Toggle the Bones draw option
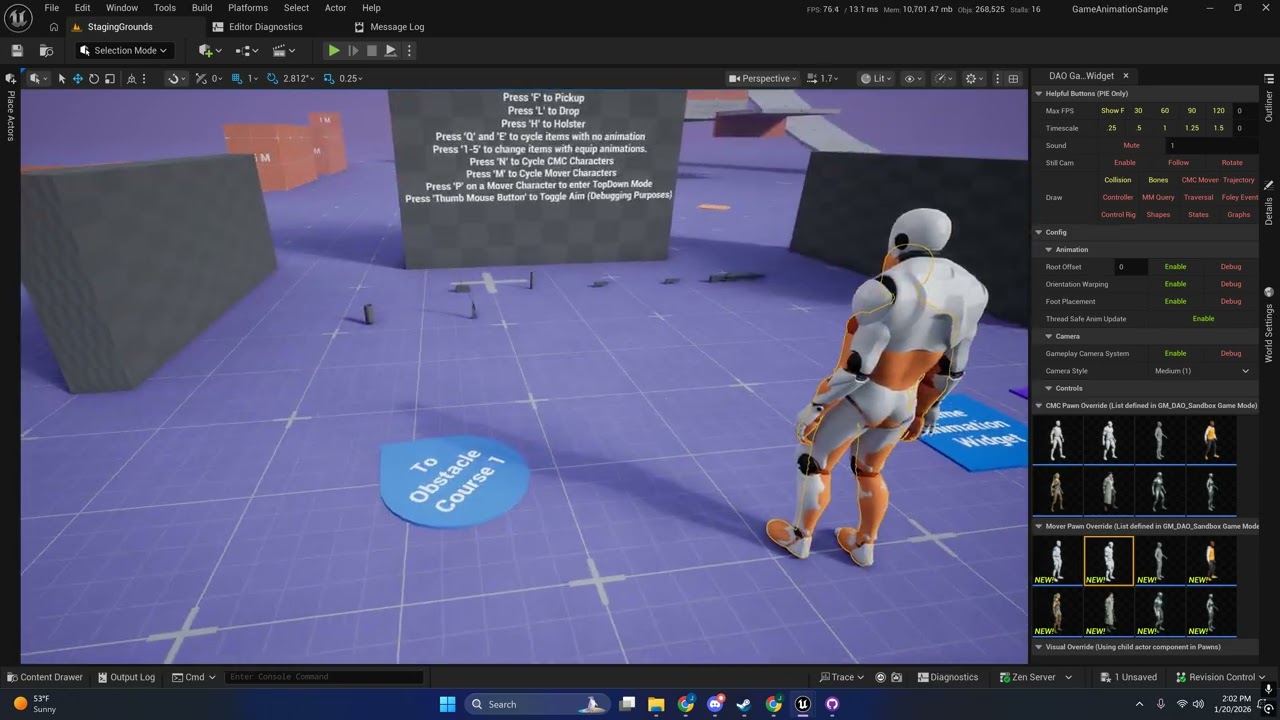 pos(1158,180)
